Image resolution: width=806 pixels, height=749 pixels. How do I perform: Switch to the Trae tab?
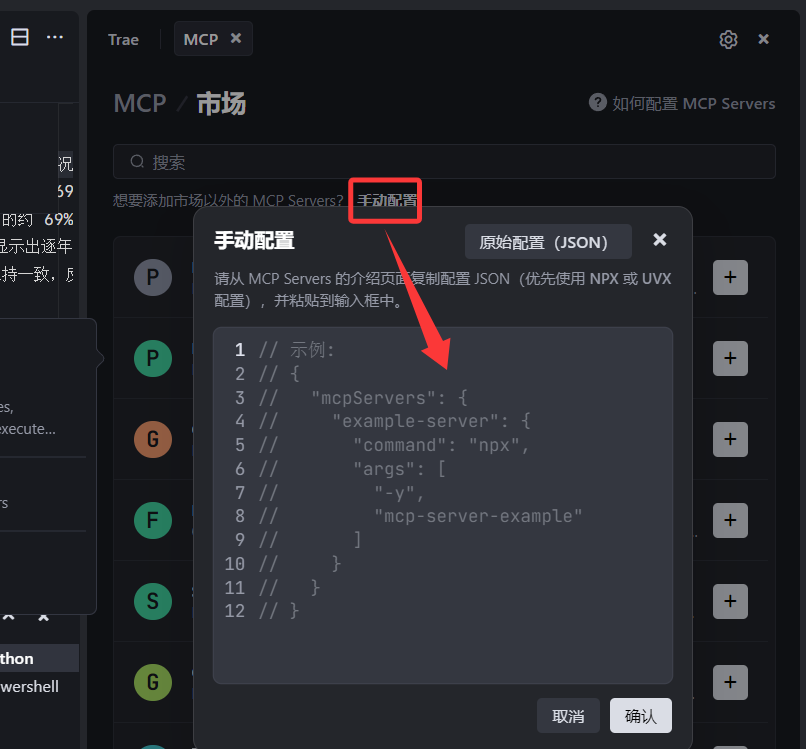pyautogui.click(x=123, y=40)
